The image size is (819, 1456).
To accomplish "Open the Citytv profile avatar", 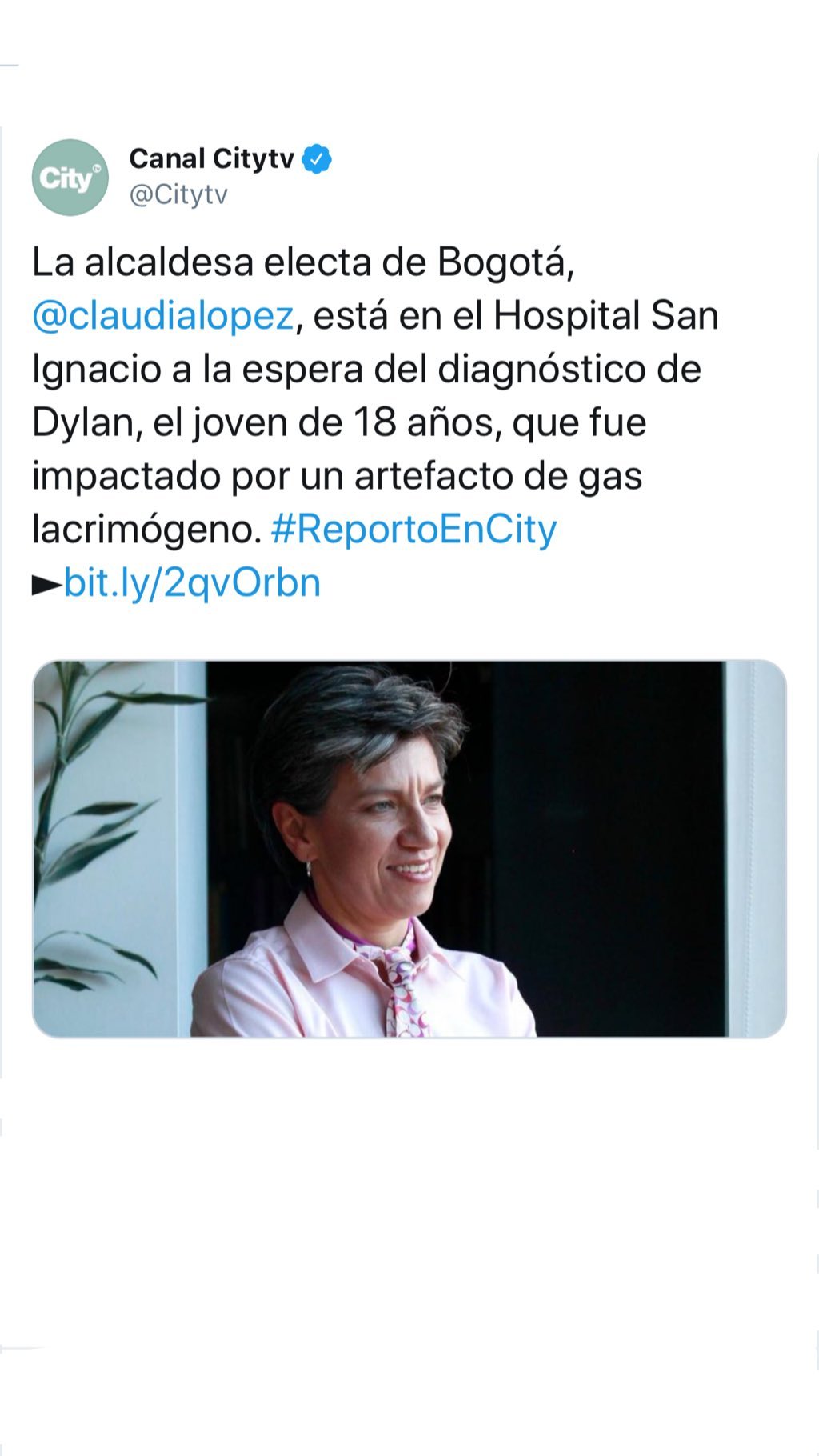I will click(70, 178).
